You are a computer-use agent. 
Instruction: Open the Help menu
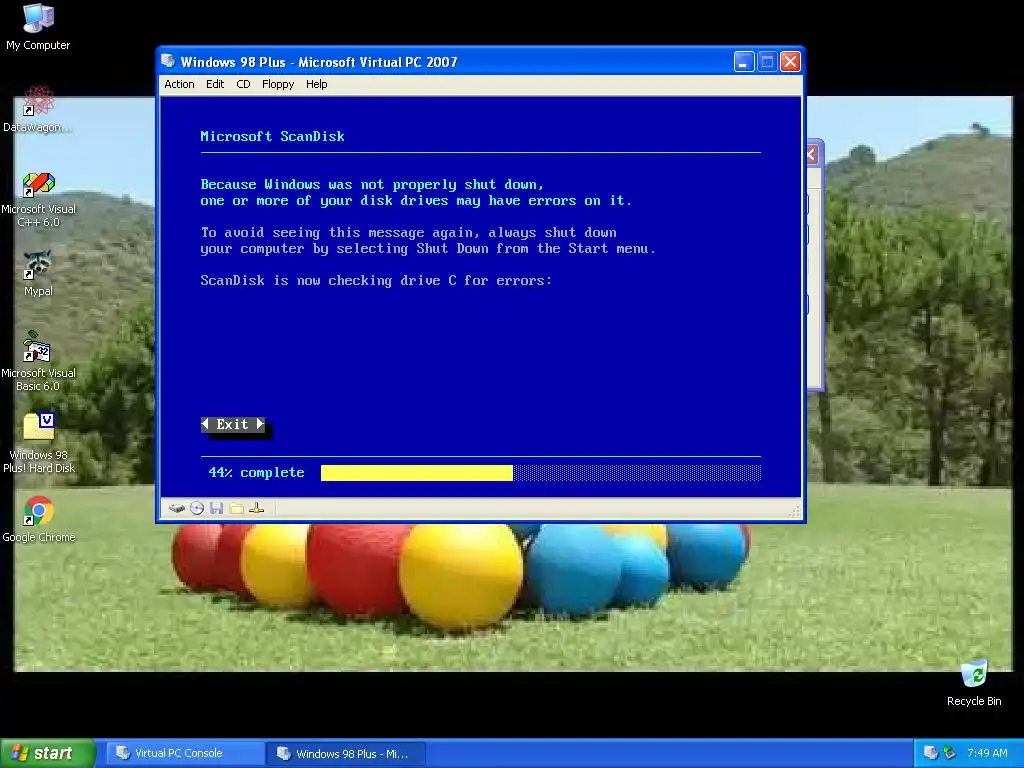pos(317,84)
